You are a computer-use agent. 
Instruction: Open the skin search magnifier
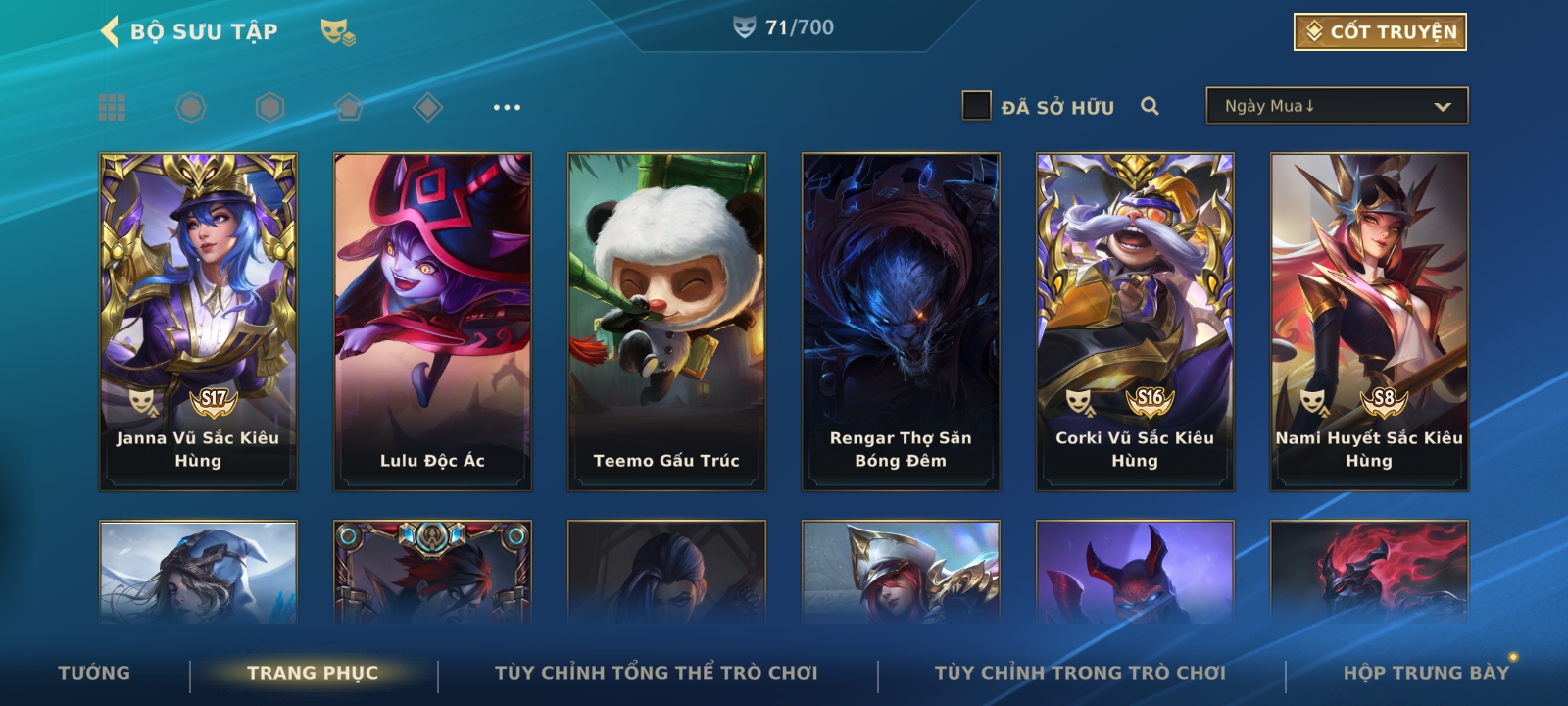(x=1150, y=106)
